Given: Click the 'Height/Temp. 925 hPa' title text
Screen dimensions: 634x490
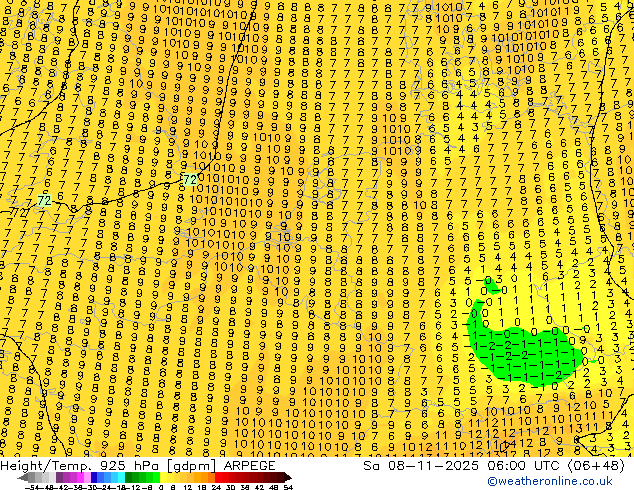Looking at the screenshot, I should pos(80,466).
